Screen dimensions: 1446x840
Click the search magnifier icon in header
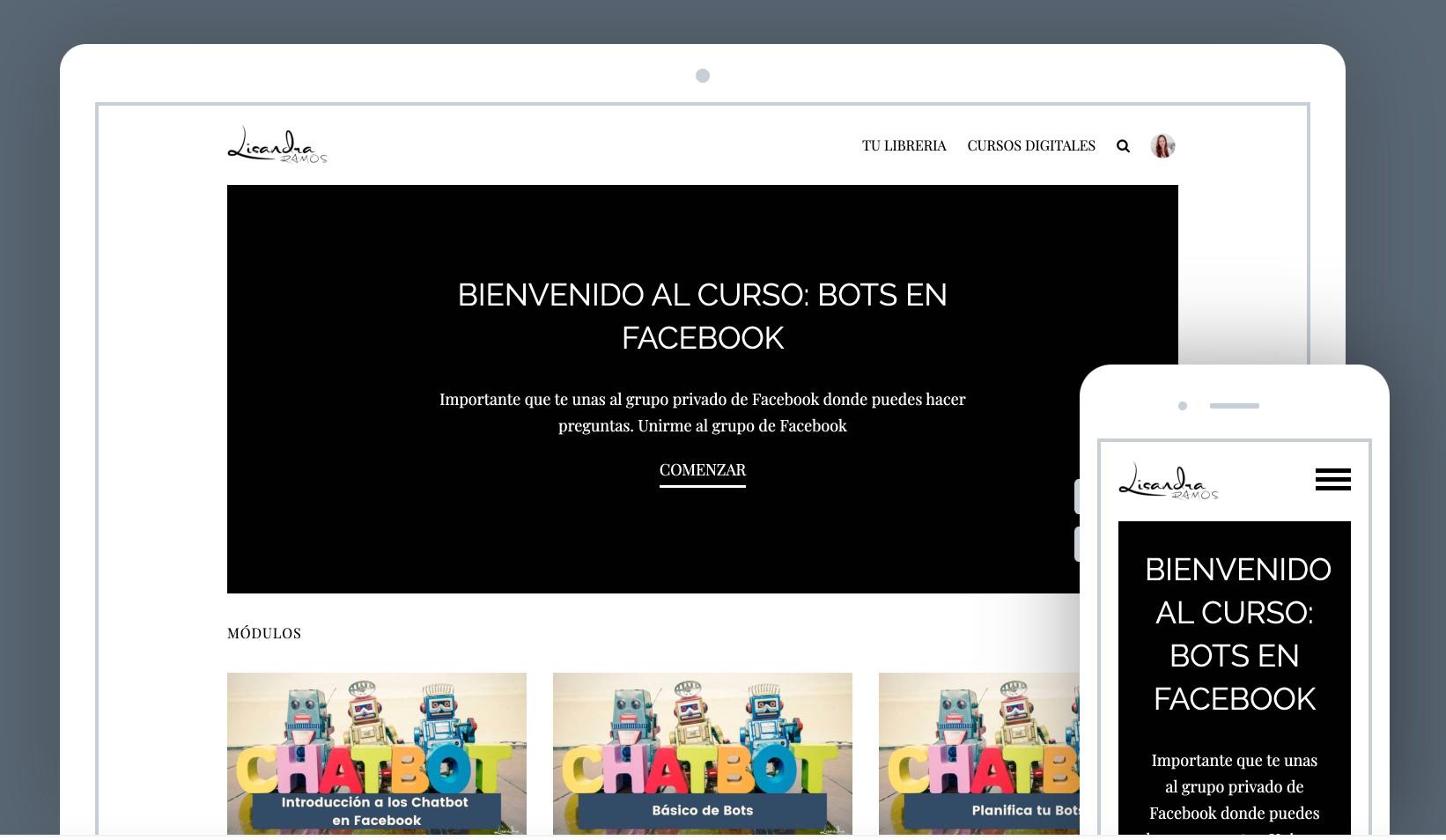click(x=1123, y=146)
